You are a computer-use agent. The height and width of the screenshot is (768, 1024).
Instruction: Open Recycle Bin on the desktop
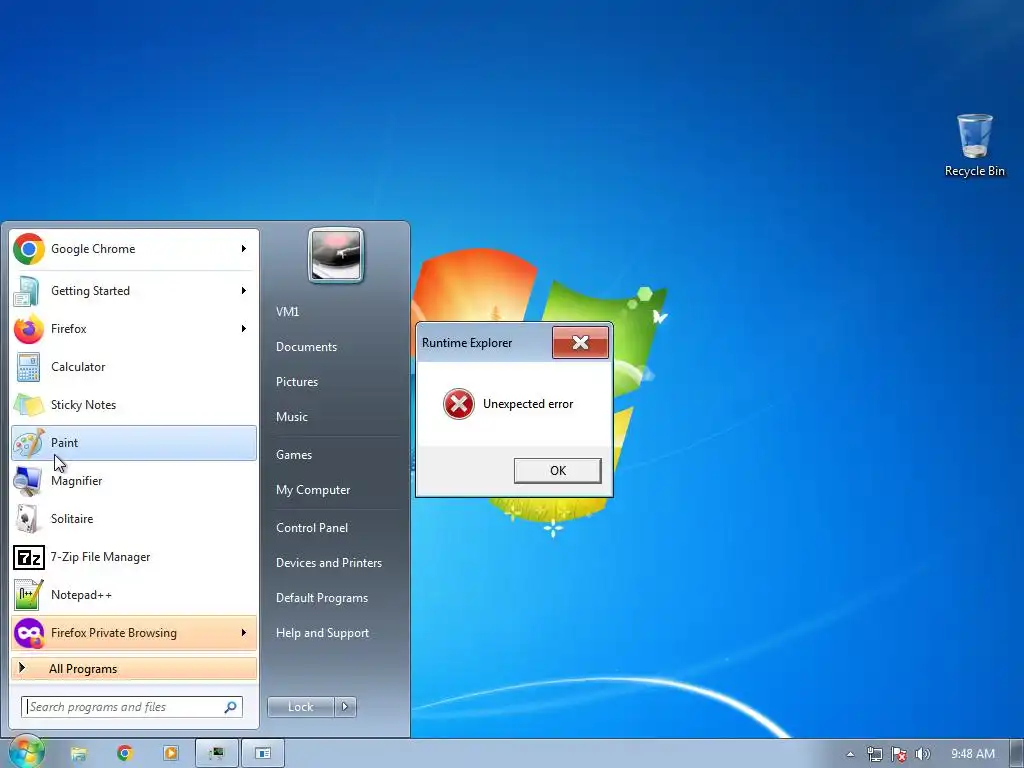[974, 145]
